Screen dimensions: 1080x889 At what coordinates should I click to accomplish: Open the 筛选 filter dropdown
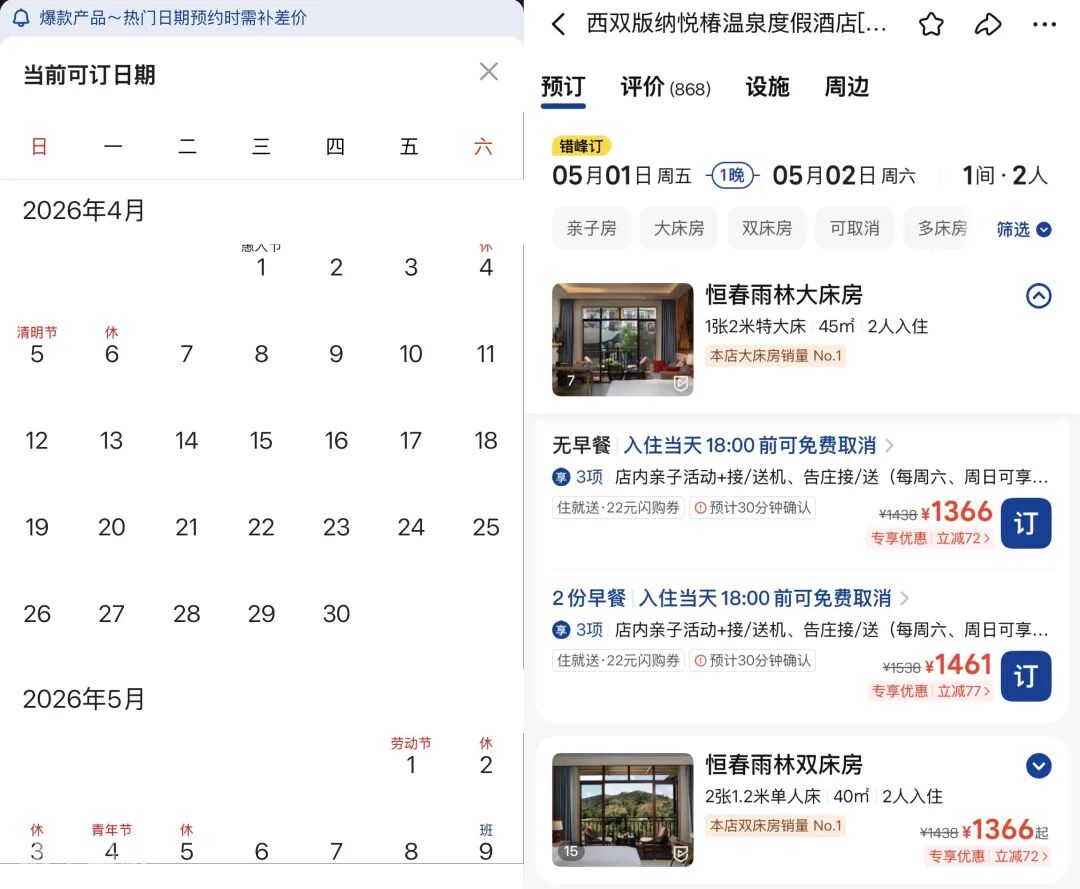1022,230
